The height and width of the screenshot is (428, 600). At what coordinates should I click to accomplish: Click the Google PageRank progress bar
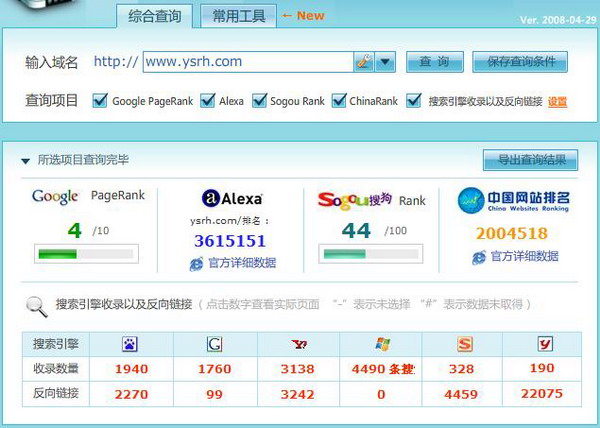click(86, 254)
